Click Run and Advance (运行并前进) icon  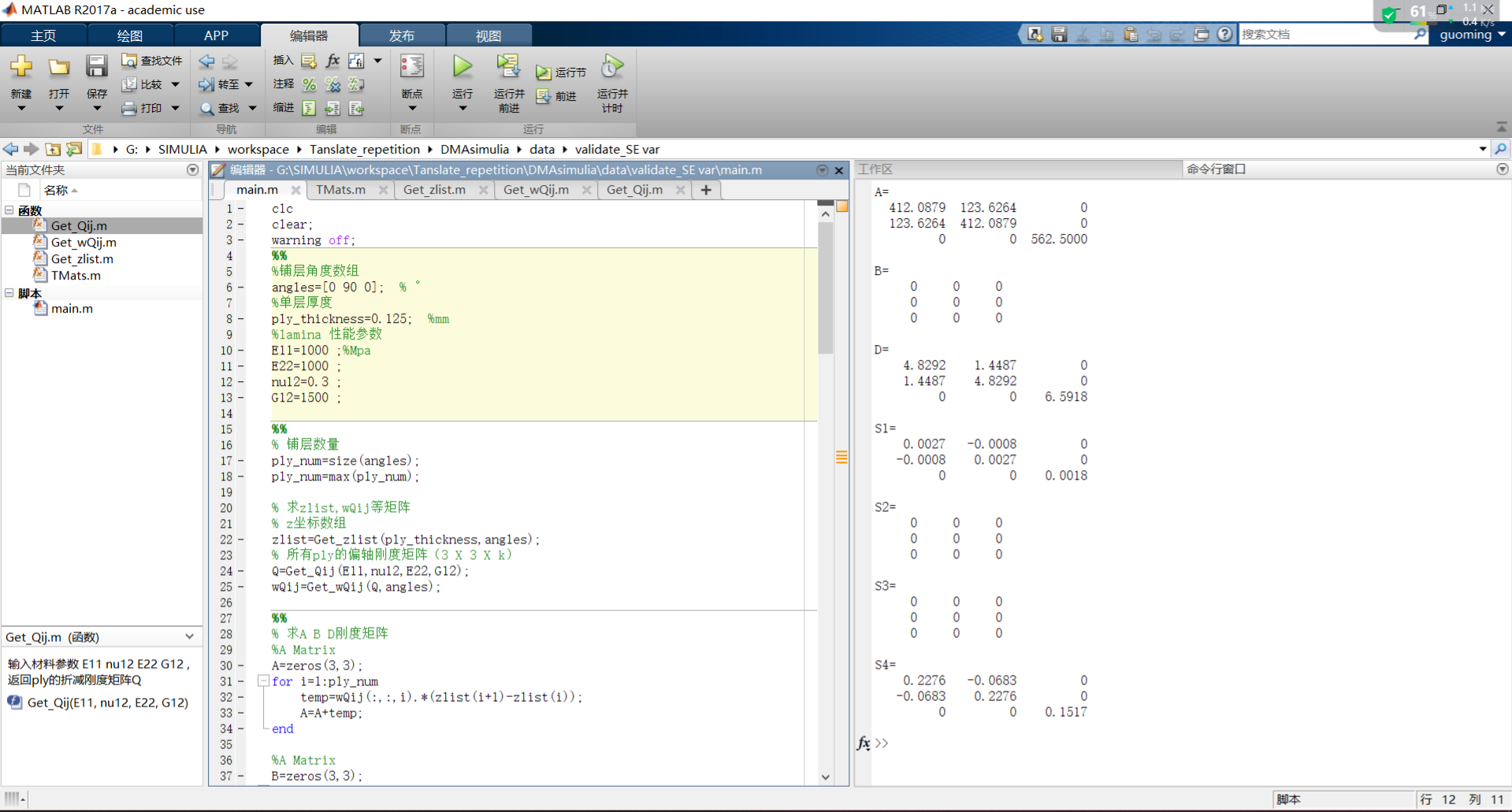tap(508, 66)
